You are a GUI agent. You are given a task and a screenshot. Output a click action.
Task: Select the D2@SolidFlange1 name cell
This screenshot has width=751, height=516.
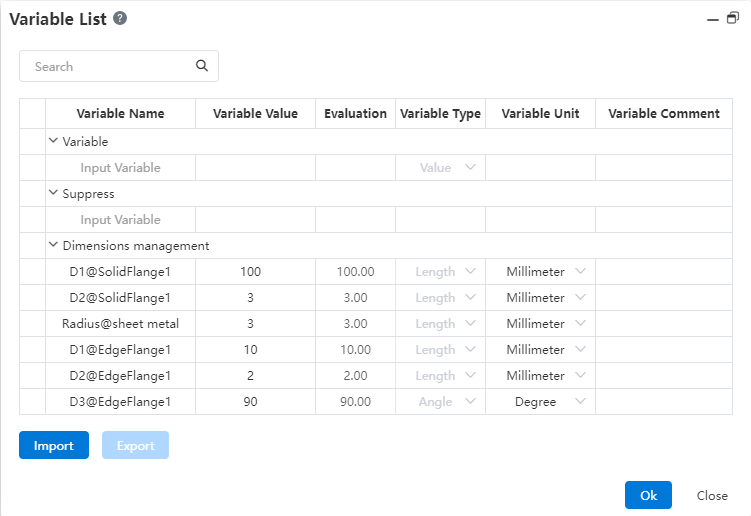(x=120, y=298)
